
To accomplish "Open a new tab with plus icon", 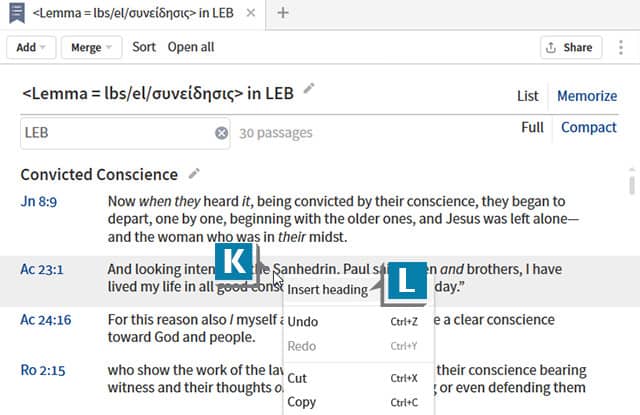I will click(x=283, y=13).
